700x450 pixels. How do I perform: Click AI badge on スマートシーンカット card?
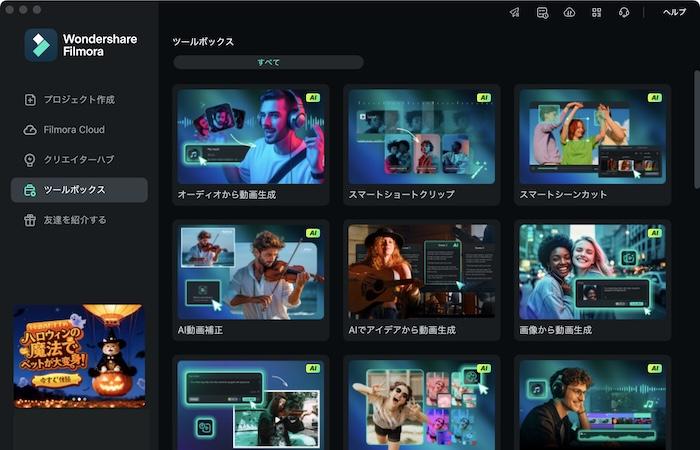click(x=654, y=98)
